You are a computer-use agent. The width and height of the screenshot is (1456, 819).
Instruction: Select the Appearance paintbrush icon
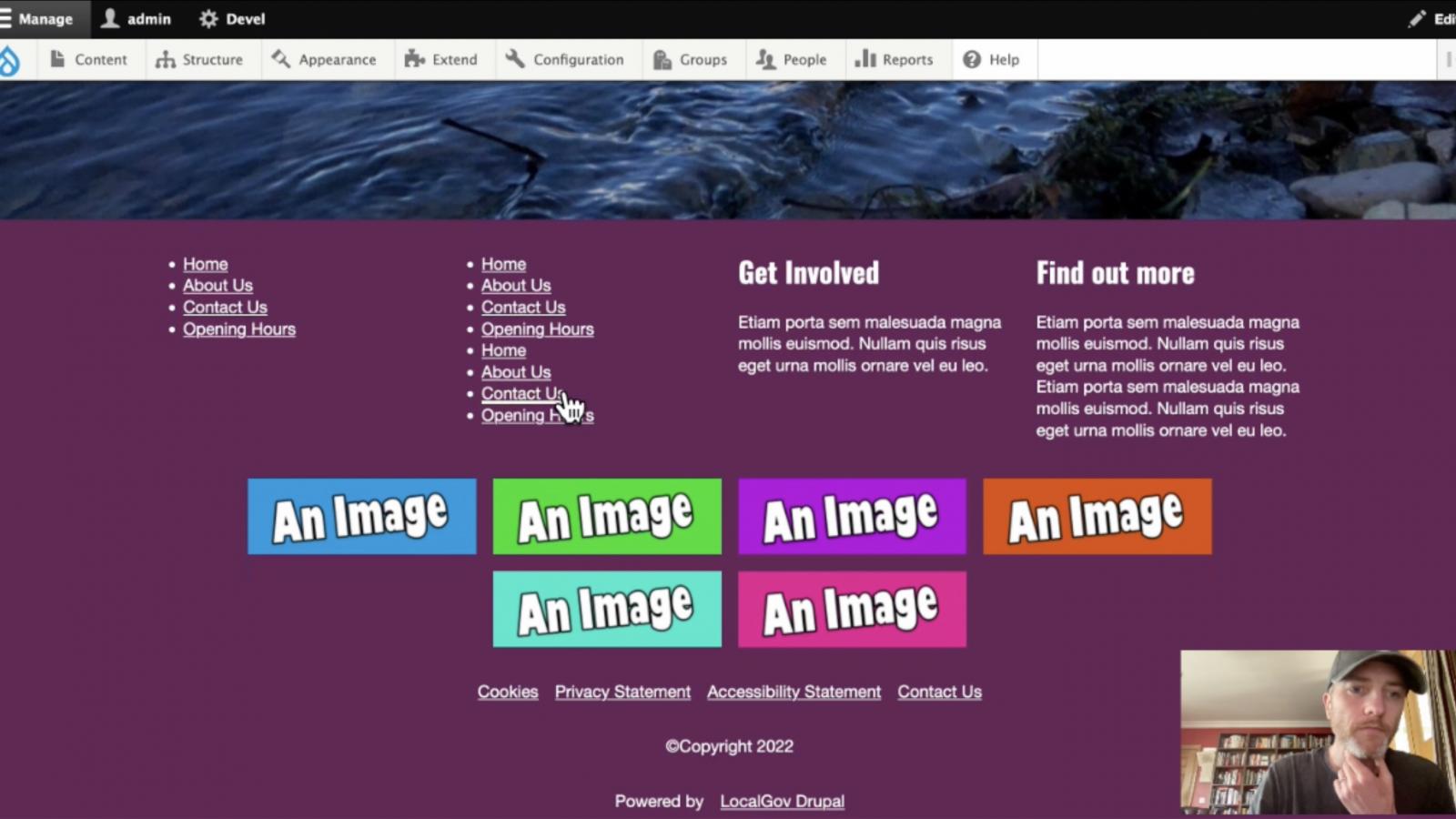coord(279,59)
